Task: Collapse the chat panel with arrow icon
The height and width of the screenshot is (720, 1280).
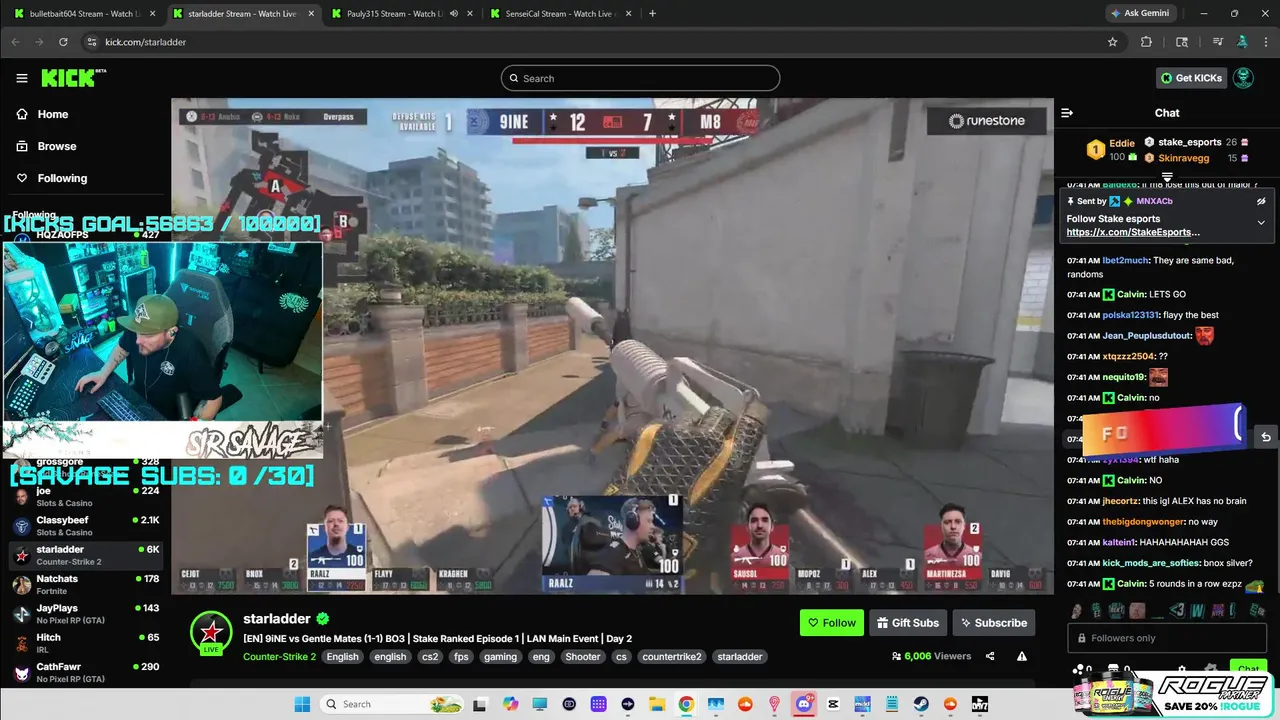Action: pos(1067,113)
